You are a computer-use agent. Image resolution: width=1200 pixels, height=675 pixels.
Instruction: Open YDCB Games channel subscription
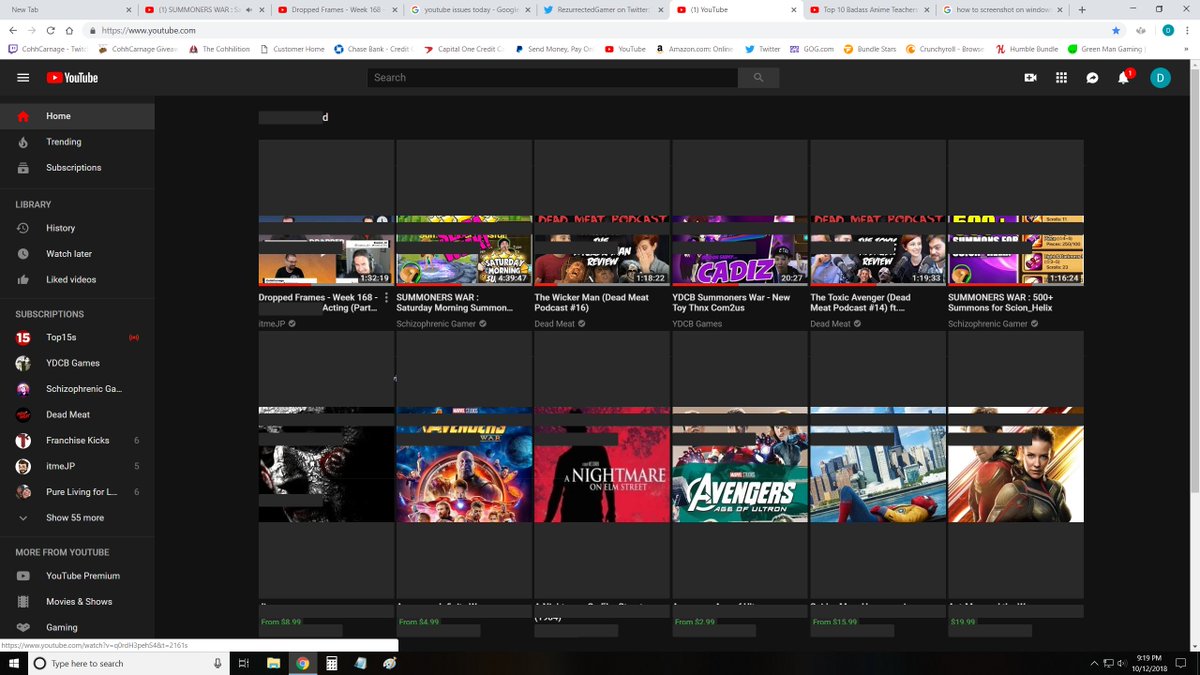(x=77, y=363)
